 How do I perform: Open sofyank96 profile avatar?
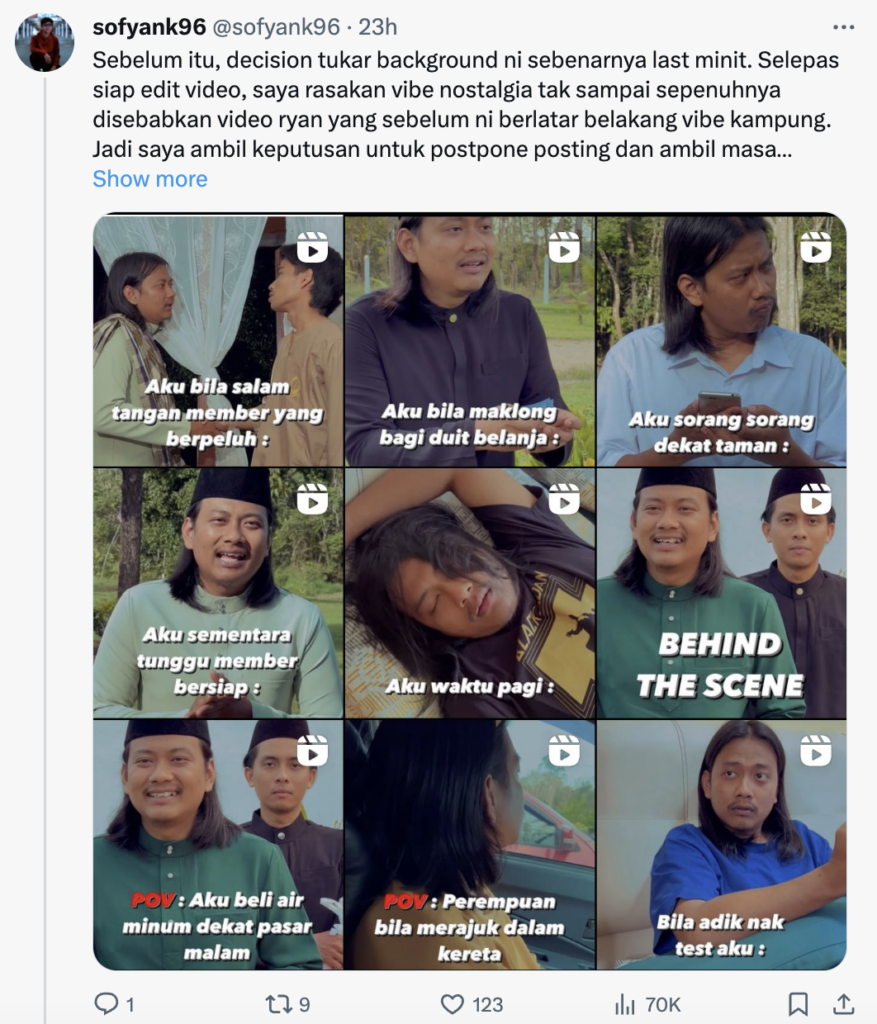[x=44, y=42]
